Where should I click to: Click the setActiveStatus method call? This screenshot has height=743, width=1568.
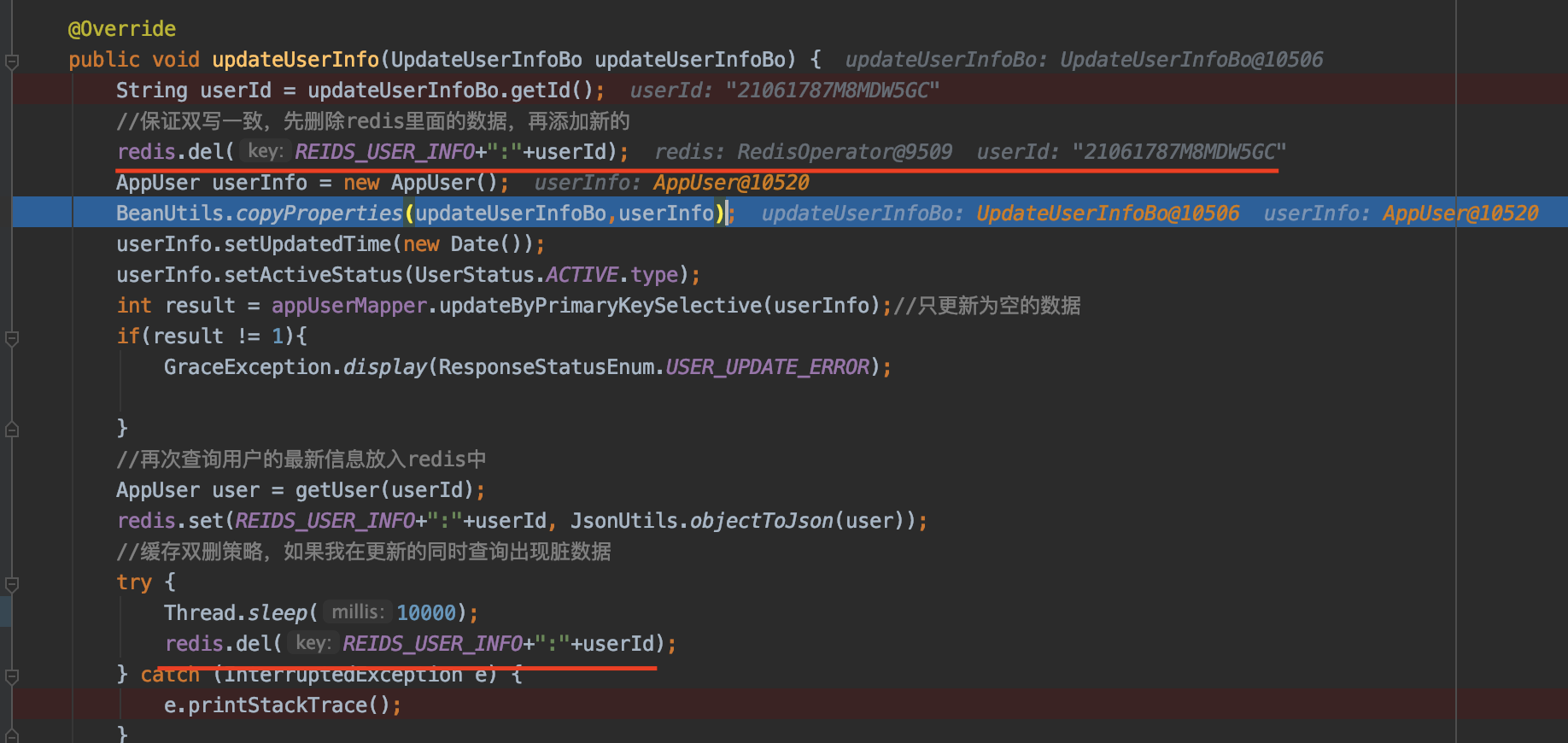click(x=313, y=275)
